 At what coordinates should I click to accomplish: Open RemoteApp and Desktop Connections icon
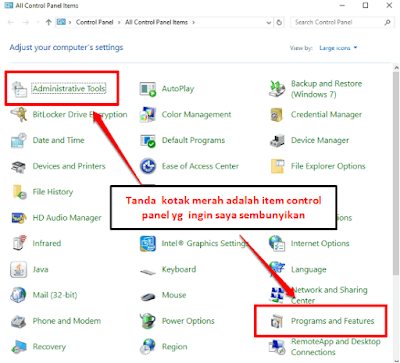click(277, 347)
